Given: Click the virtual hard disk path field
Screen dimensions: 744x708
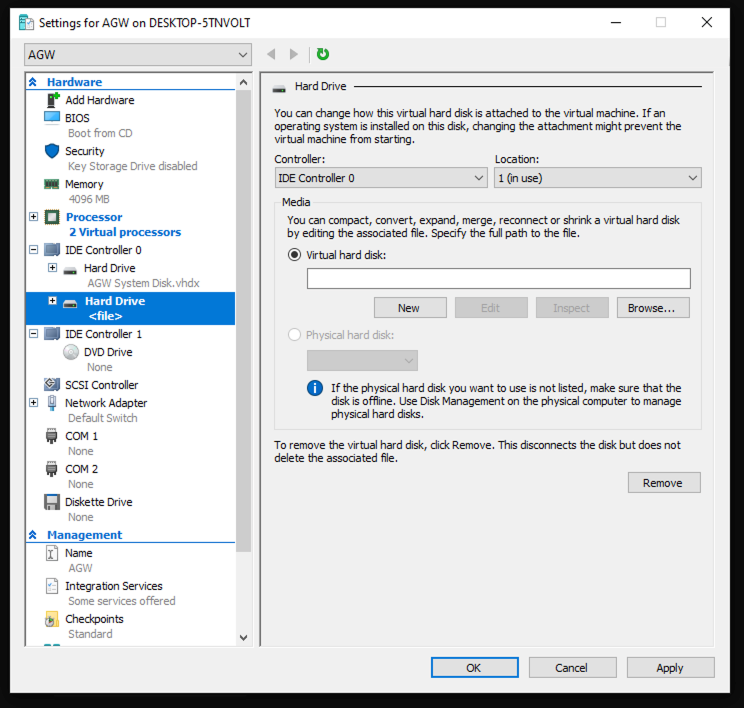Looking at the screenshot, I should (498, 279).
